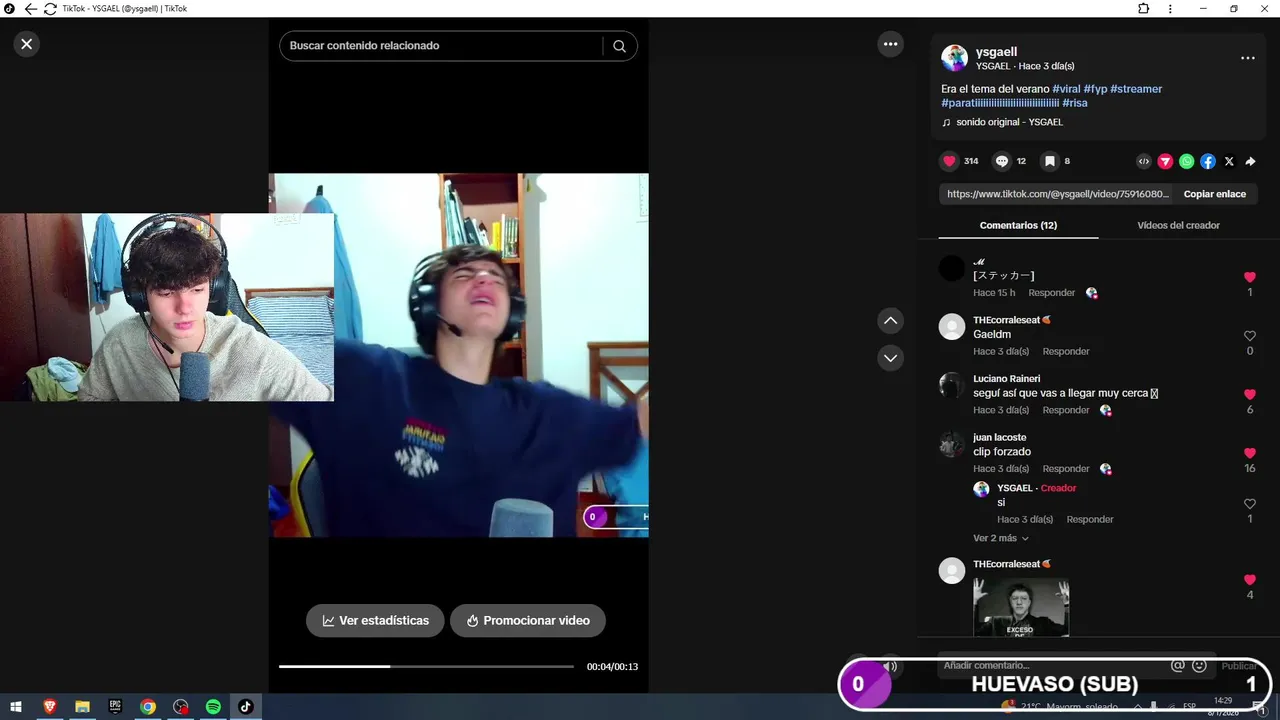Viewport: 1280px width, 720px height.
Task: Like the video with heart icon
Action: (x=950, y=161)
